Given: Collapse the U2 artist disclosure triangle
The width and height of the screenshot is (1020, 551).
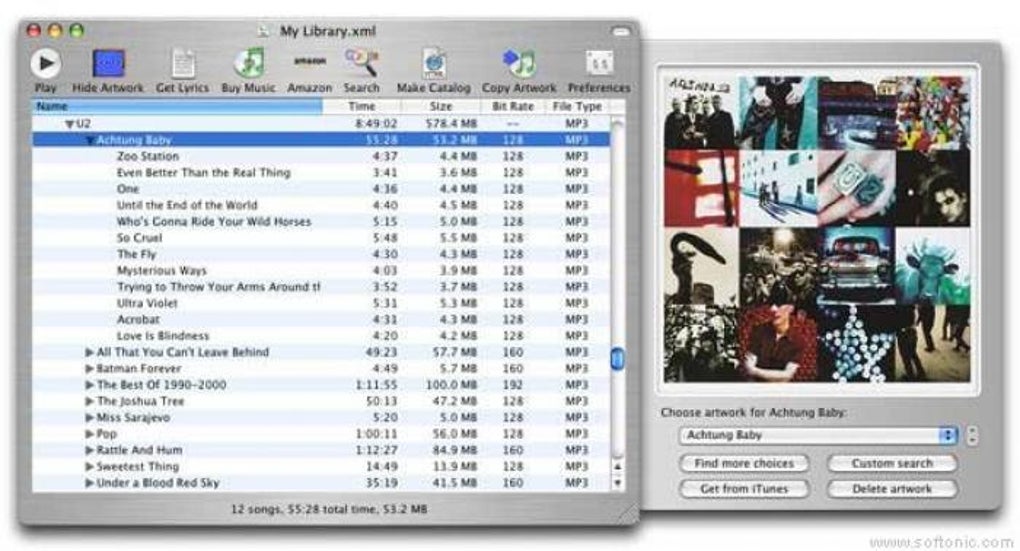Looking at the screenshot, I should click(70, 124).
